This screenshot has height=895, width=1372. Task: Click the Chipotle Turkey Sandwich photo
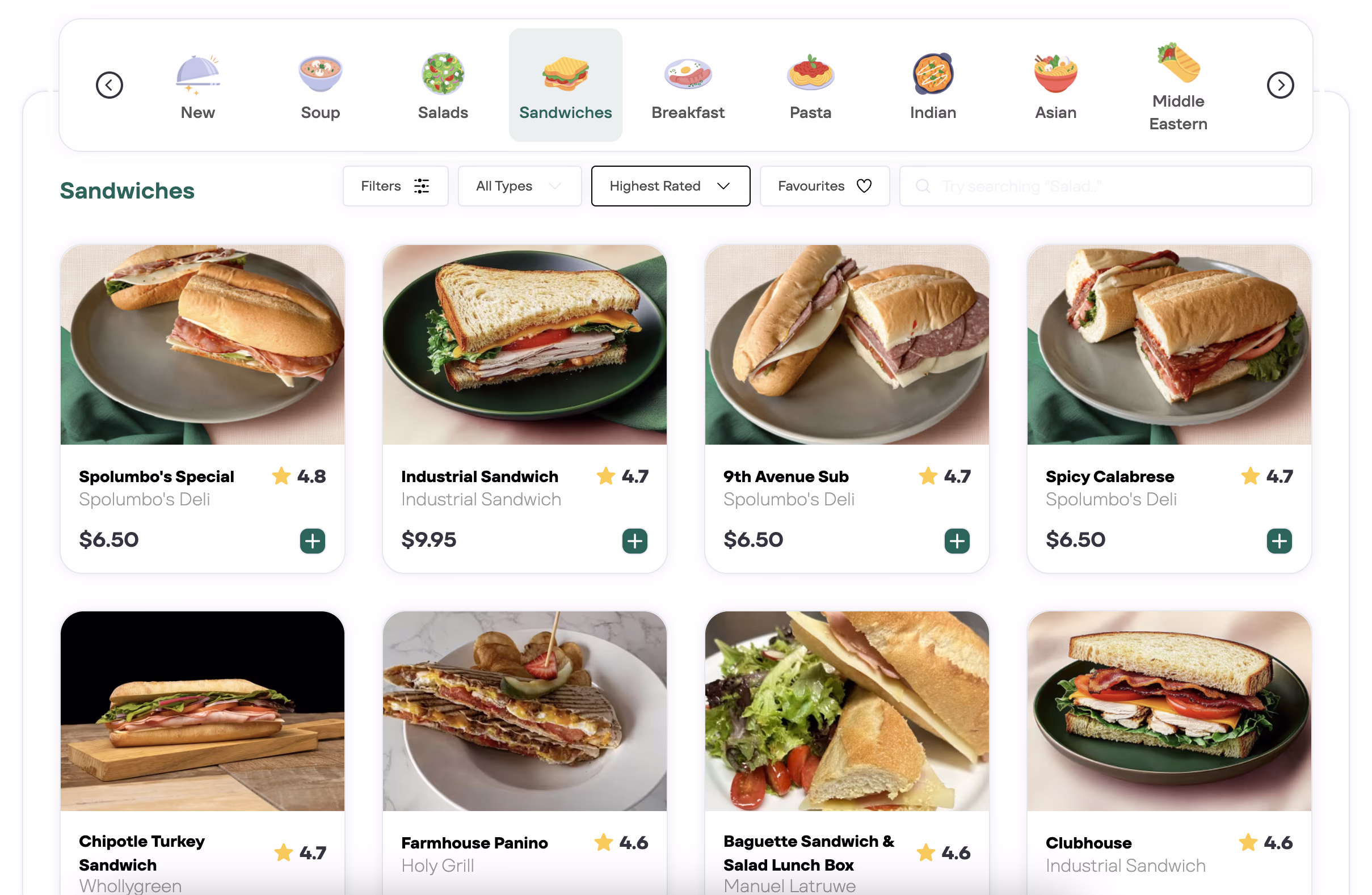tap(203, 711)
